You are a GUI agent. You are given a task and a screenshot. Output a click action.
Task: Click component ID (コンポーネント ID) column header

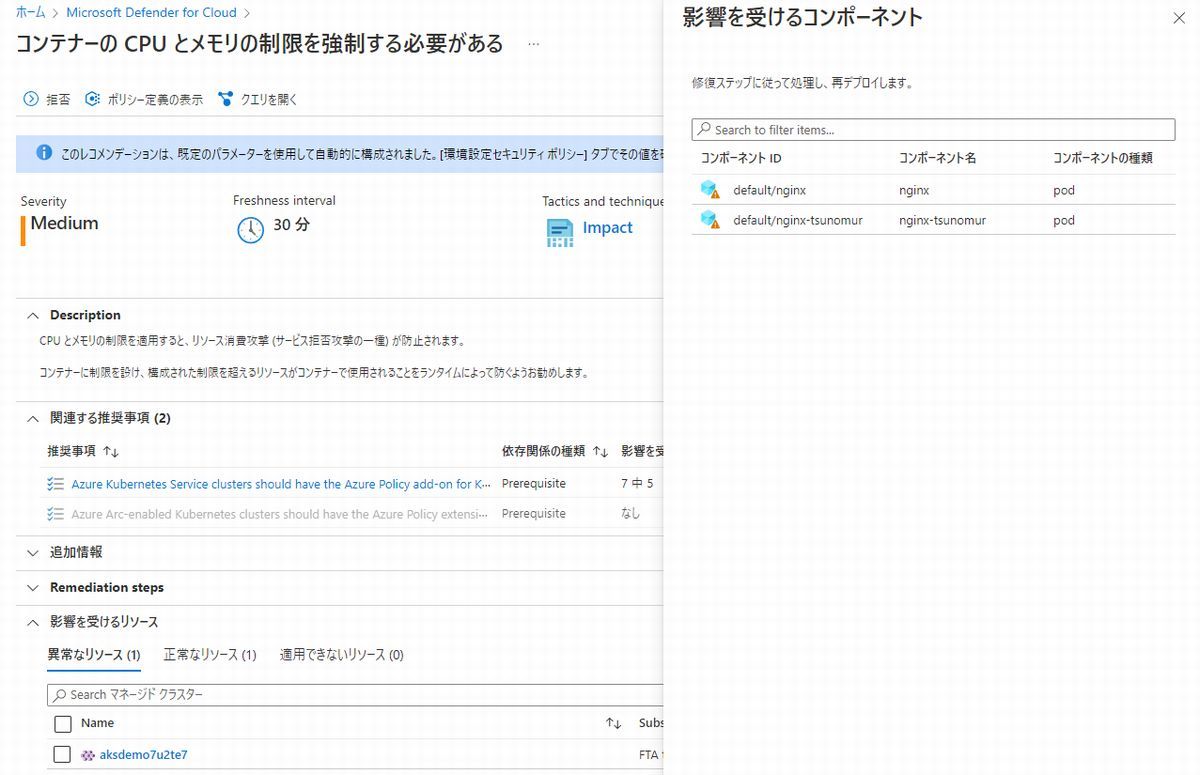pos(741,158)
